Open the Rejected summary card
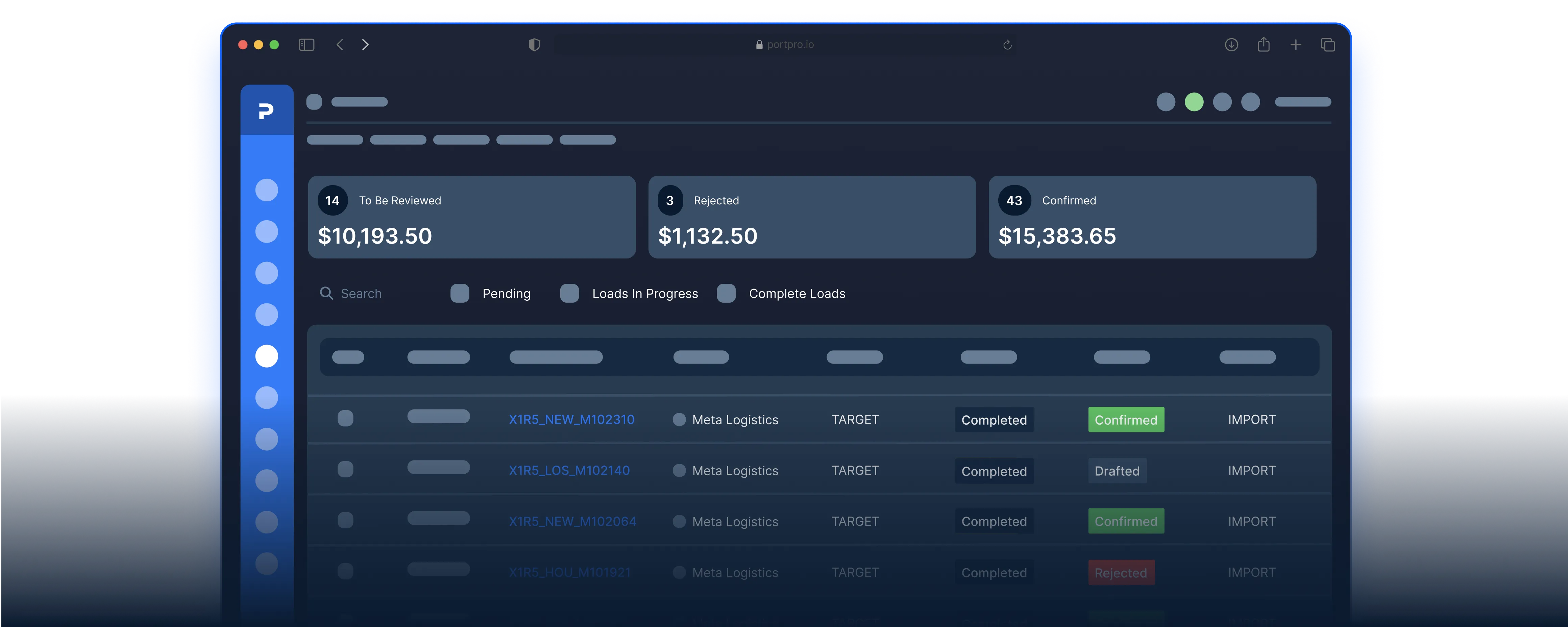The width and height of the screenshot is (1568, 627). pos(811,217)
